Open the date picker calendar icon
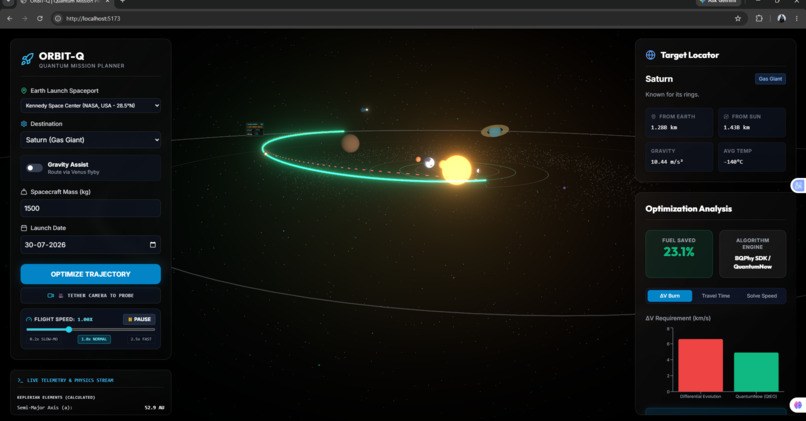The image size is (806, 421). click(x=153, y=245)
